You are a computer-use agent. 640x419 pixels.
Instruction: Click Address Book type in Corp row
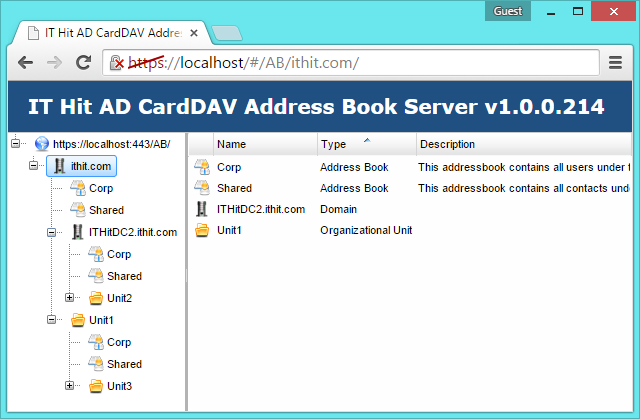pyautogui.click(x=354, y=167)
